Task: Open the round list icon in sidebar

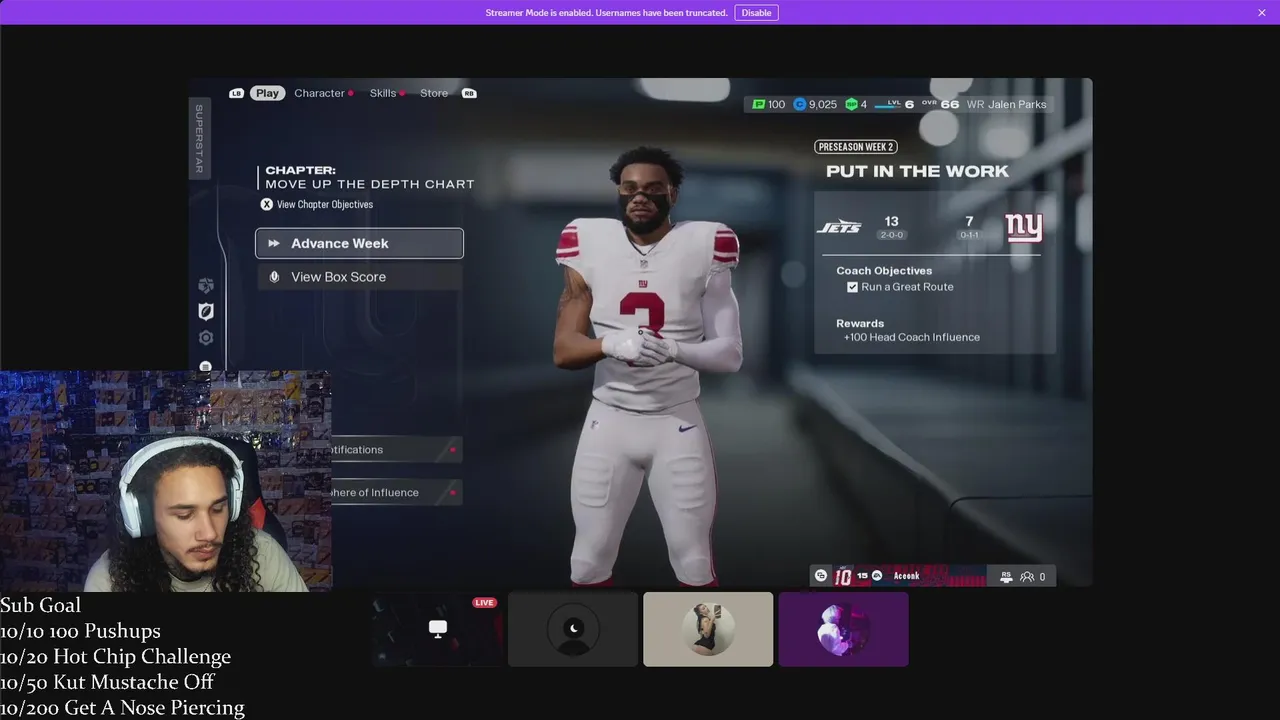Action: [206, 366]
